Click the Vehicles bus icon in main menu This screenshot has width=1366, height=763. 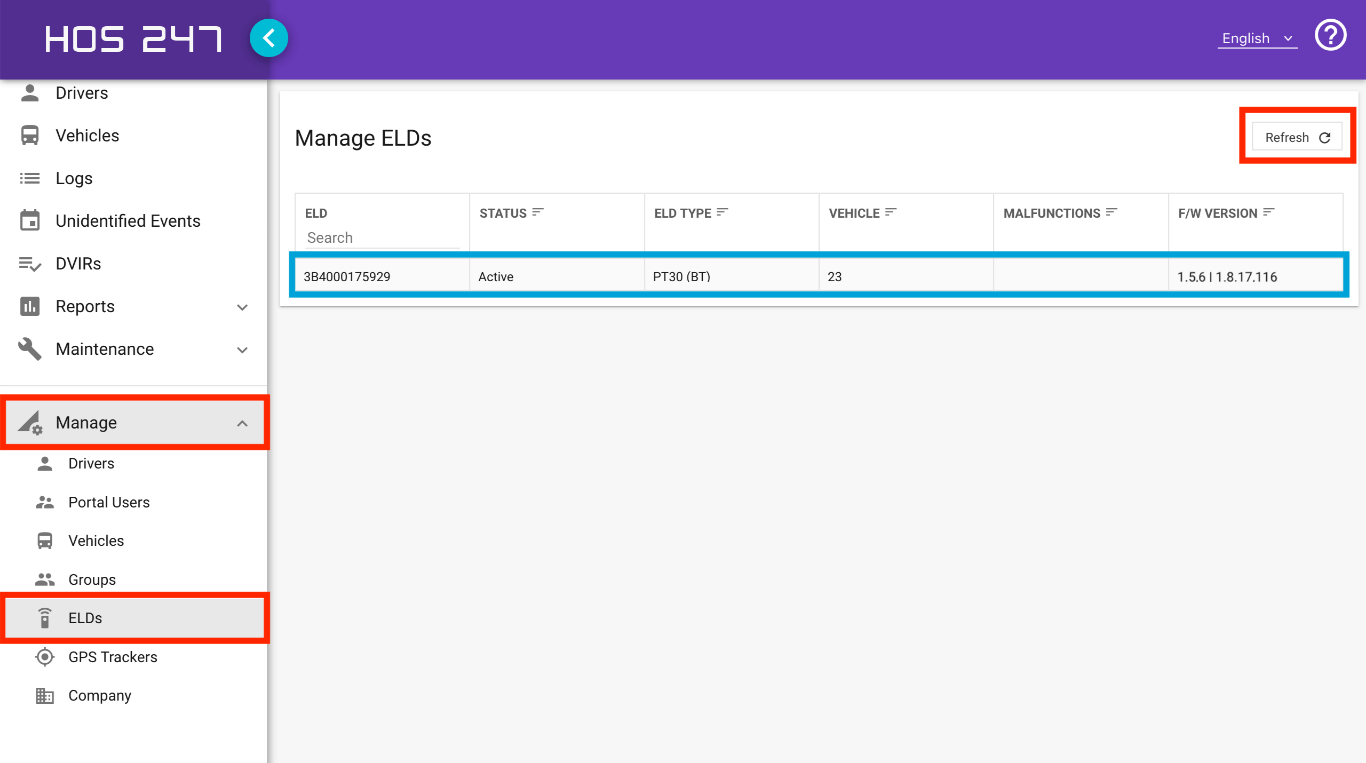coord(30,135)
